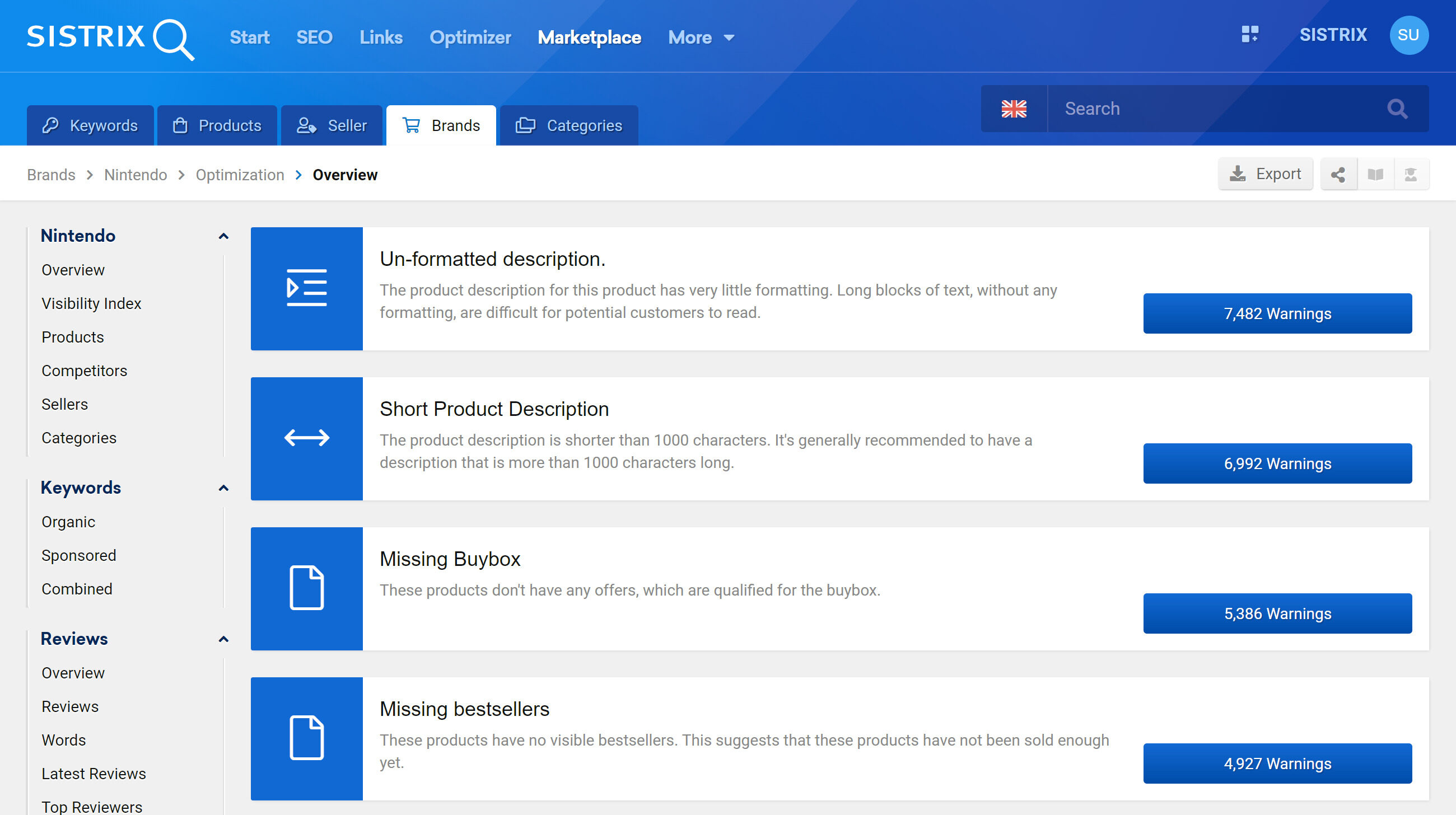Open Sponsored keywords in sidebar

pos(78,556)
